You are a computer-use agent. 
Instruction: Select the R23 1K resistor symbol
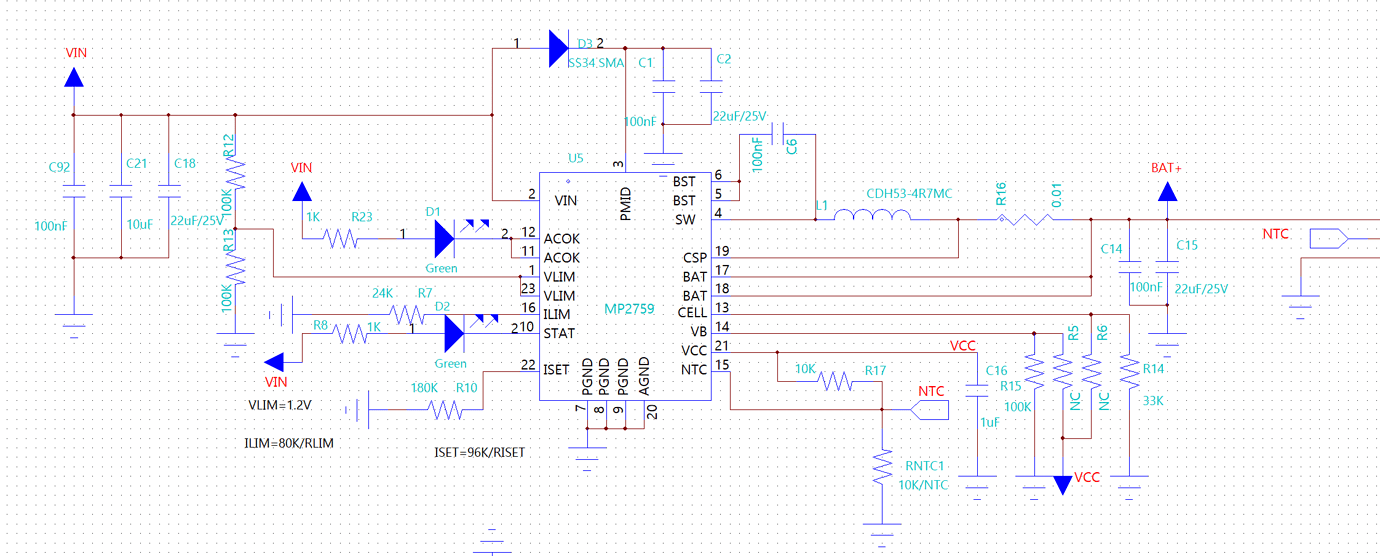tap(343, 239)
